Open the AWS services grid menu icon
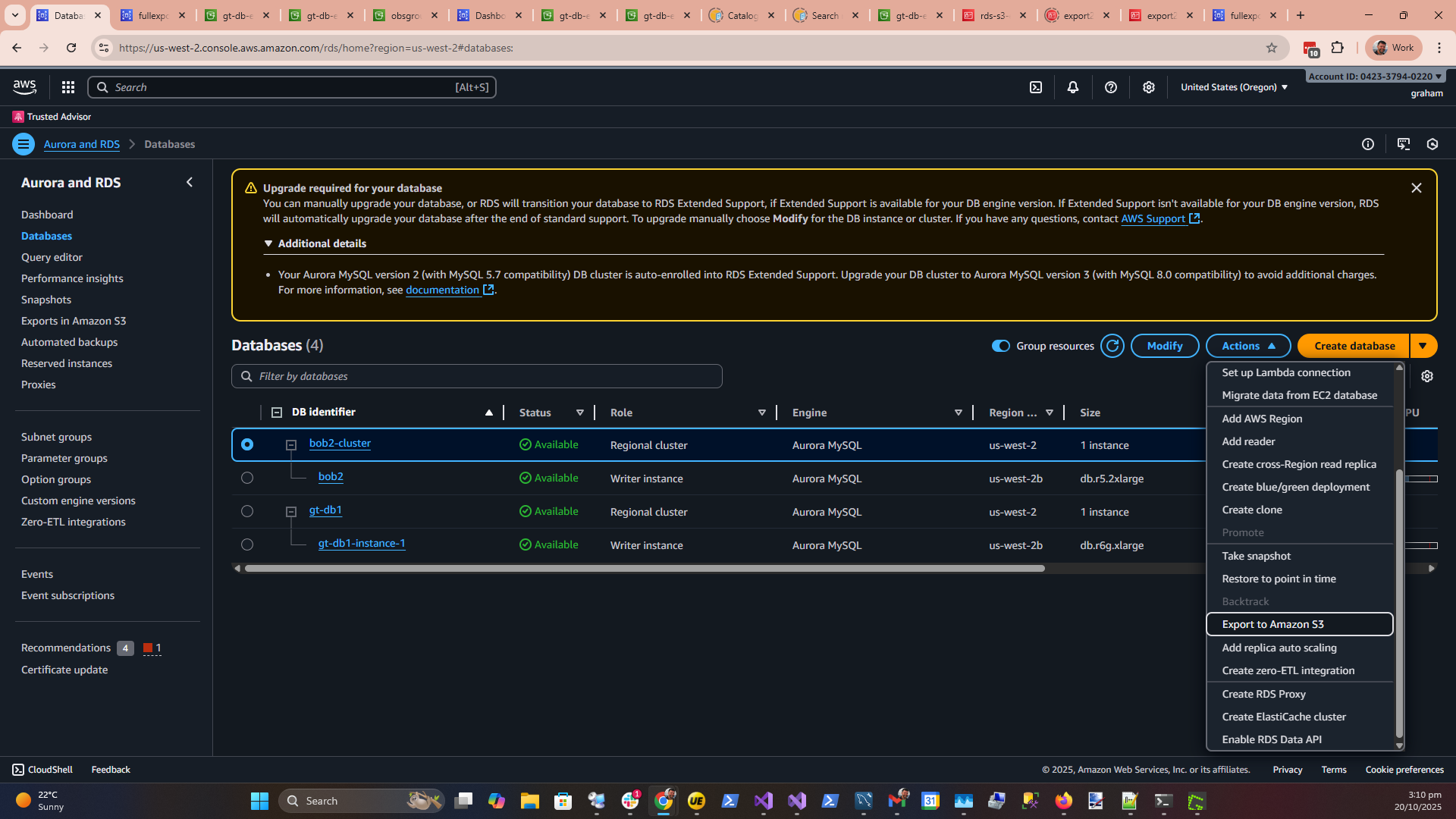1456x819 pixels. tap(68, 87)
